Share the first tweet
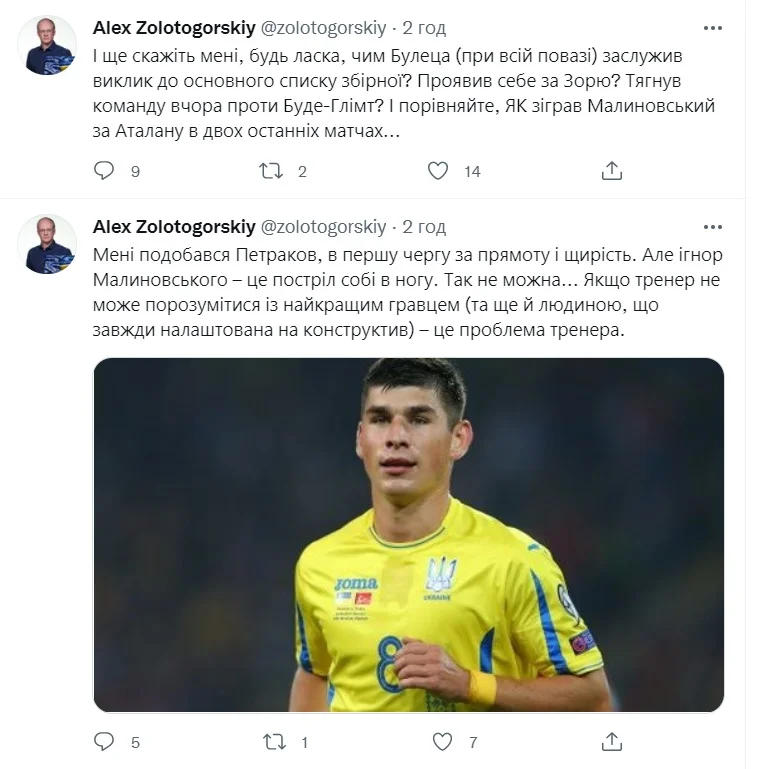Image resolution: width=764 pixels, height=769 pixels. (x=612, y=171)
